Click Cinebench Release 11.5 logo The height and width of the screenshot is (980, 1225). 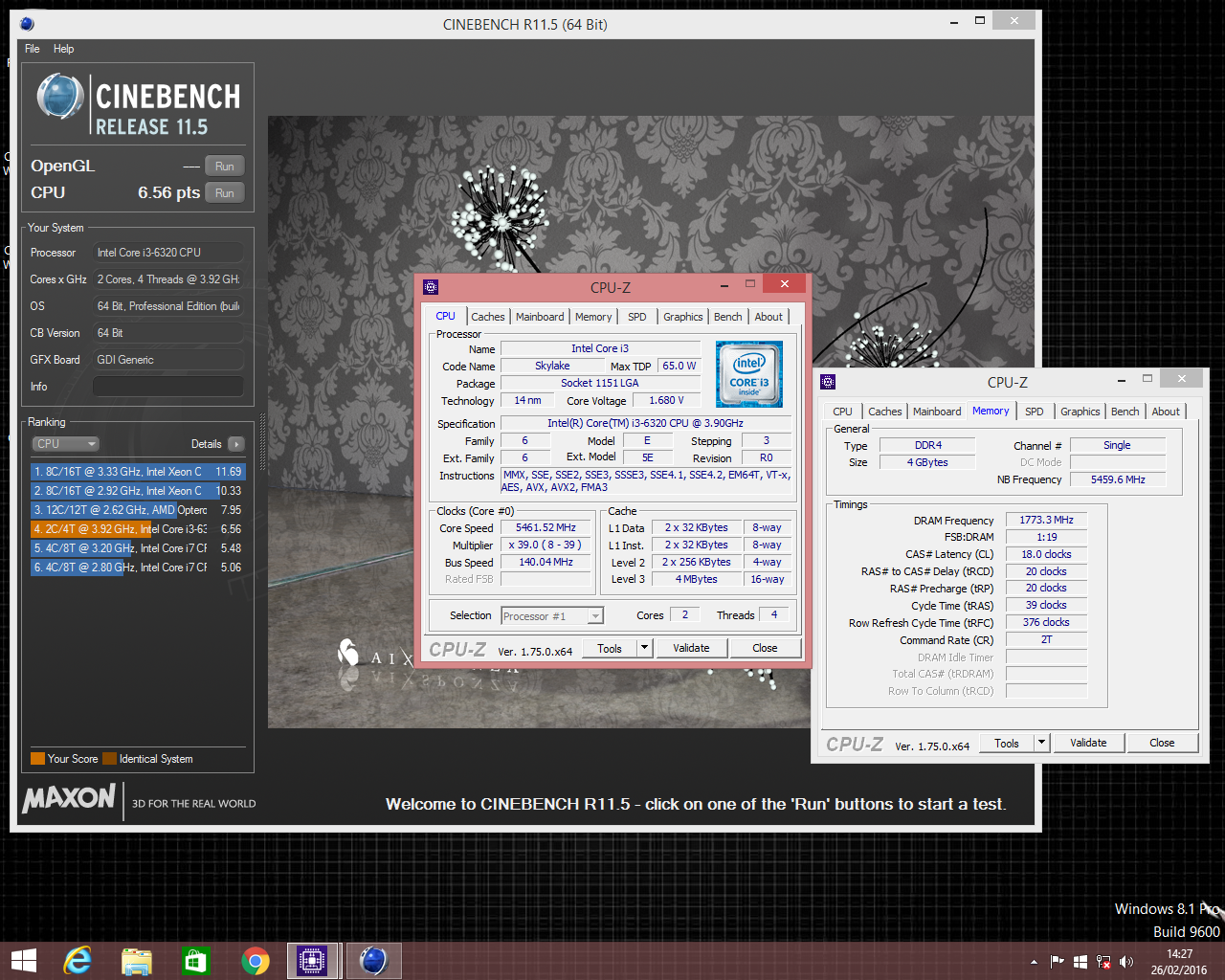pos(138,103)
